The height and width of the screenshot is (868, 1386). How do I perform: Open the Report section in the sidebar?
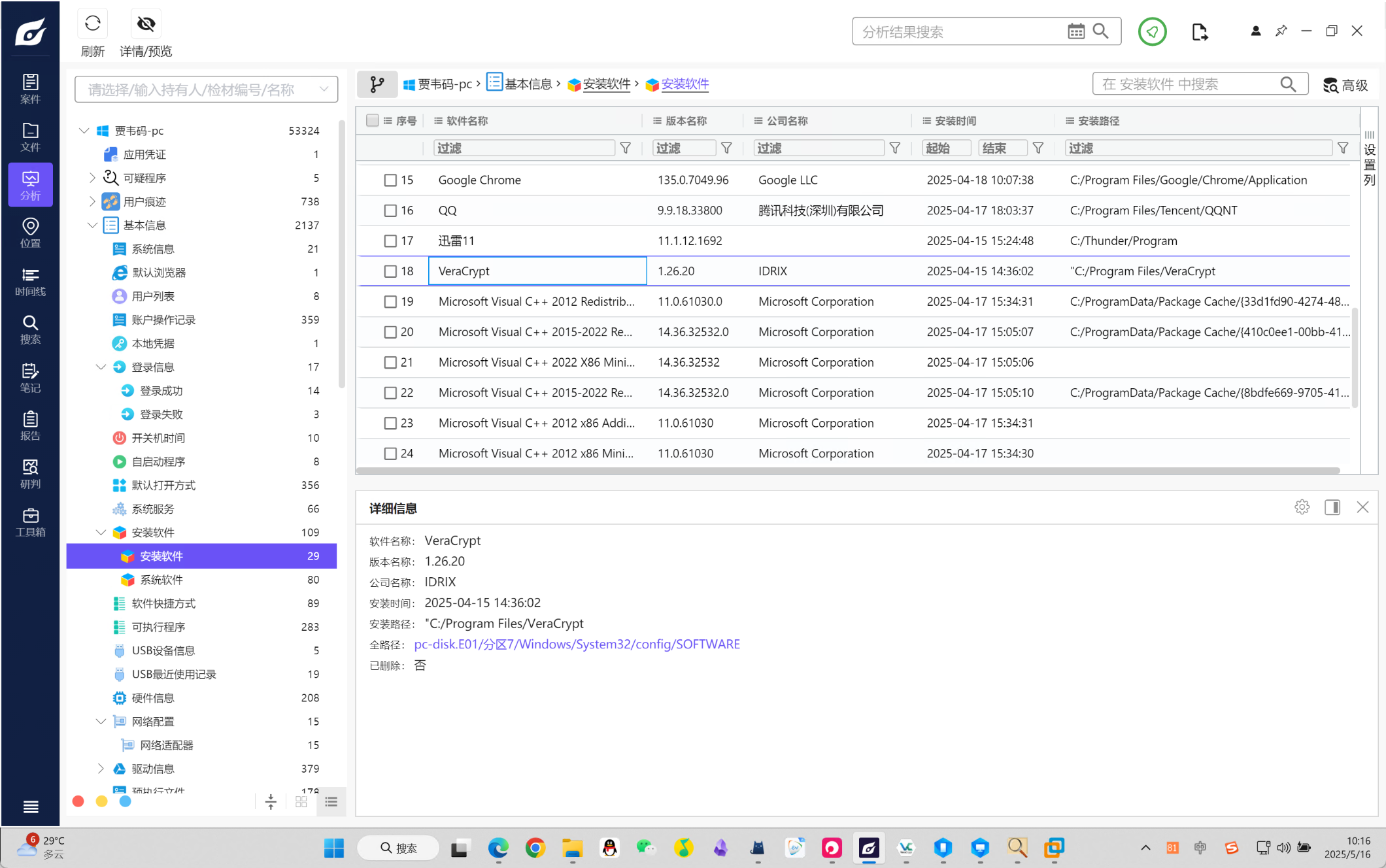(x=30, y=426)
